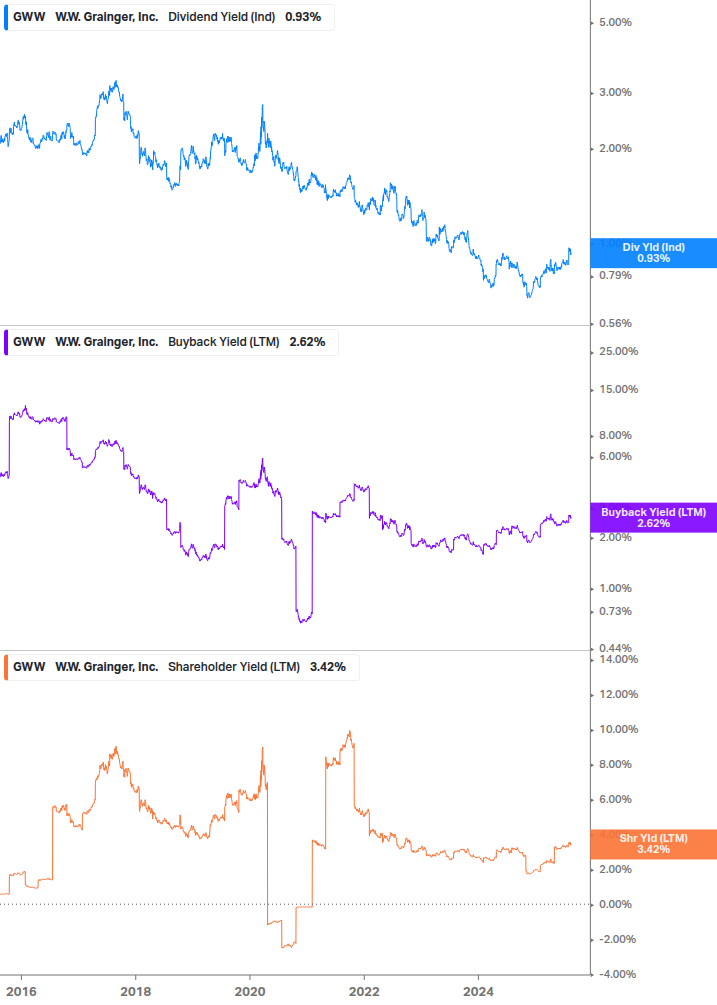This screenshot has width=717, height=1005.
Task: Click the 2018 label on the time axis
Action: 136,992
